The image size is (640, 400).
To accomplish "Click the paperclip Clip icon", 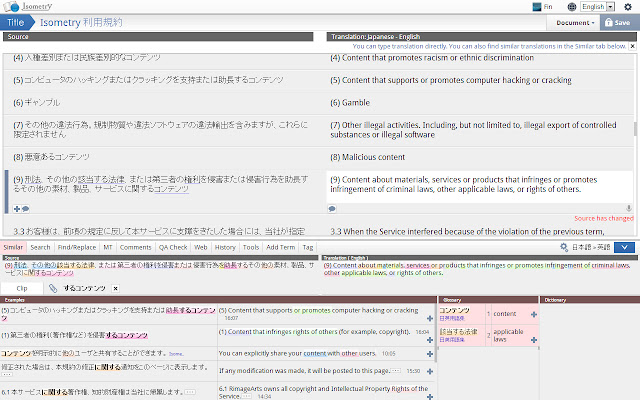I will [53, 288].
